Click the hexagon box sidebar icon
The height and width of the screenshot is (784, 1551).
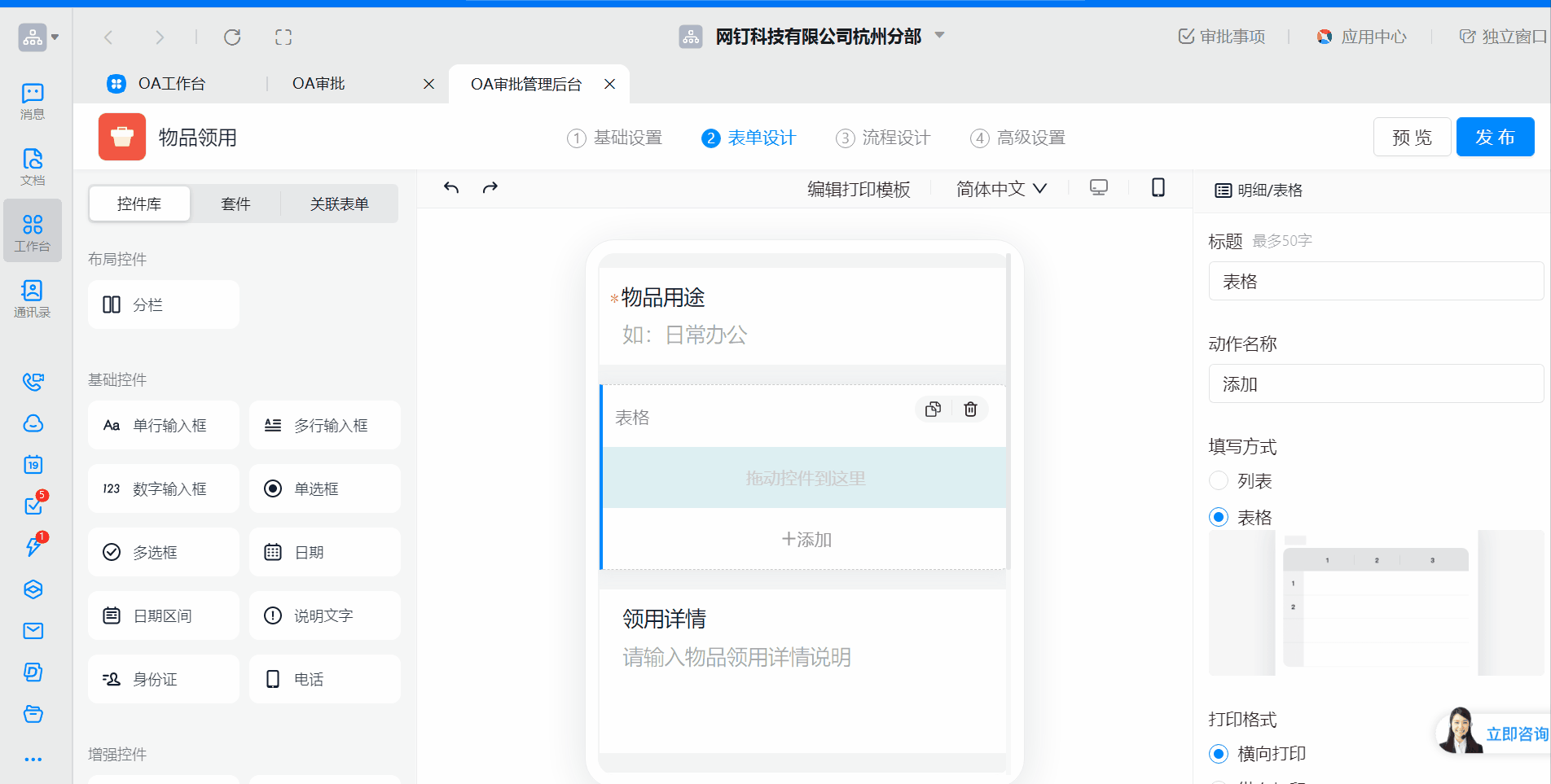click(x=33, y=589)
